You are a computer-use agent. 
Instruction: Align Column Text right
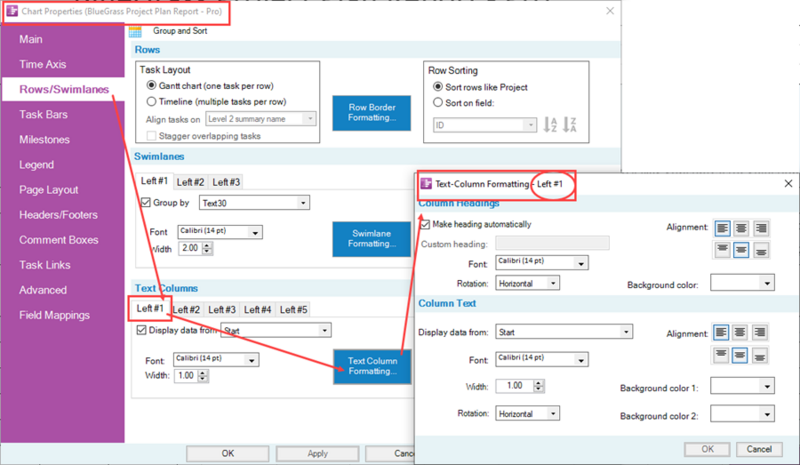[759, 333]
